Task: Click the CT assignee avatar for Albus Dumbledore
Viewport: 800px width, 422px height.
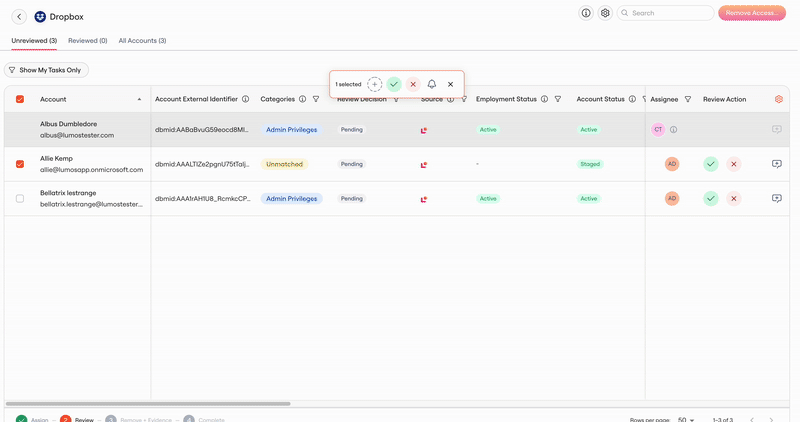Action: pos(658,130)
